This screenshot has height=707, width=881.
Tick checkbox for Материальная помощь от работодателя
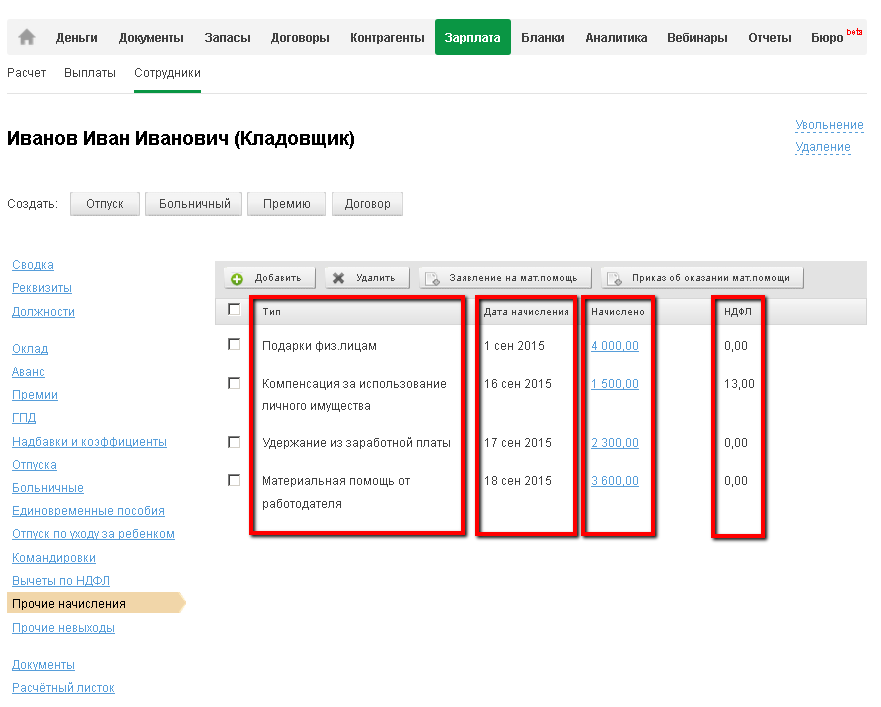pyautogui.click(x=234, y=480)
